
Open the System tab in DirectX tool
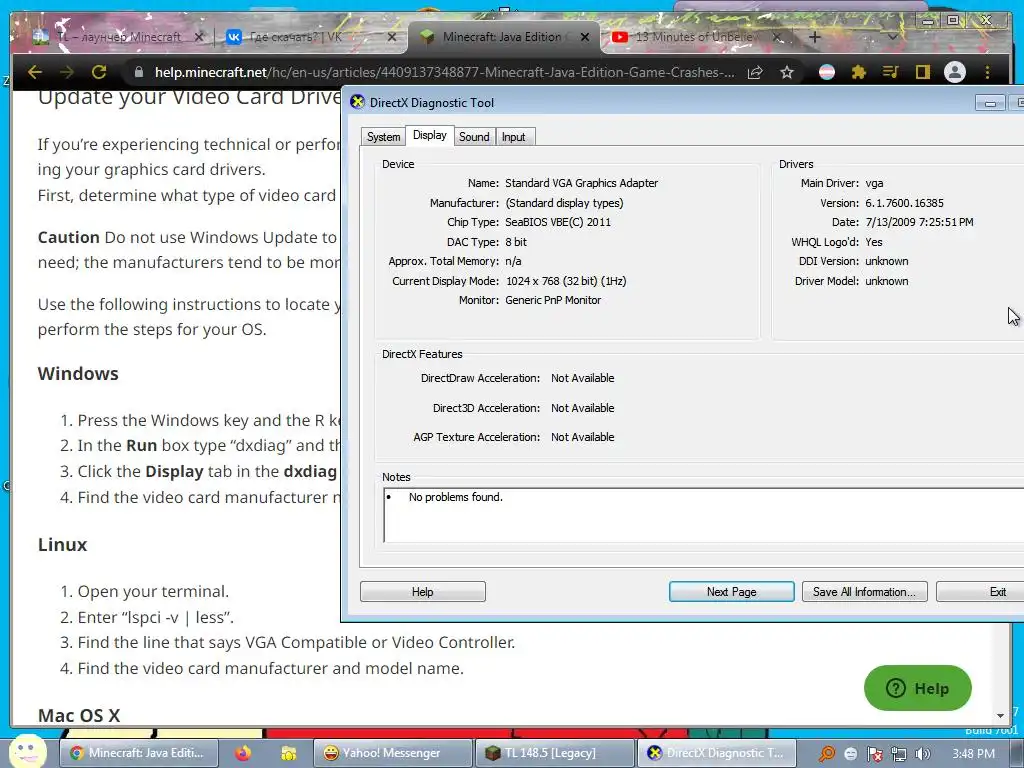click(383, 137)
